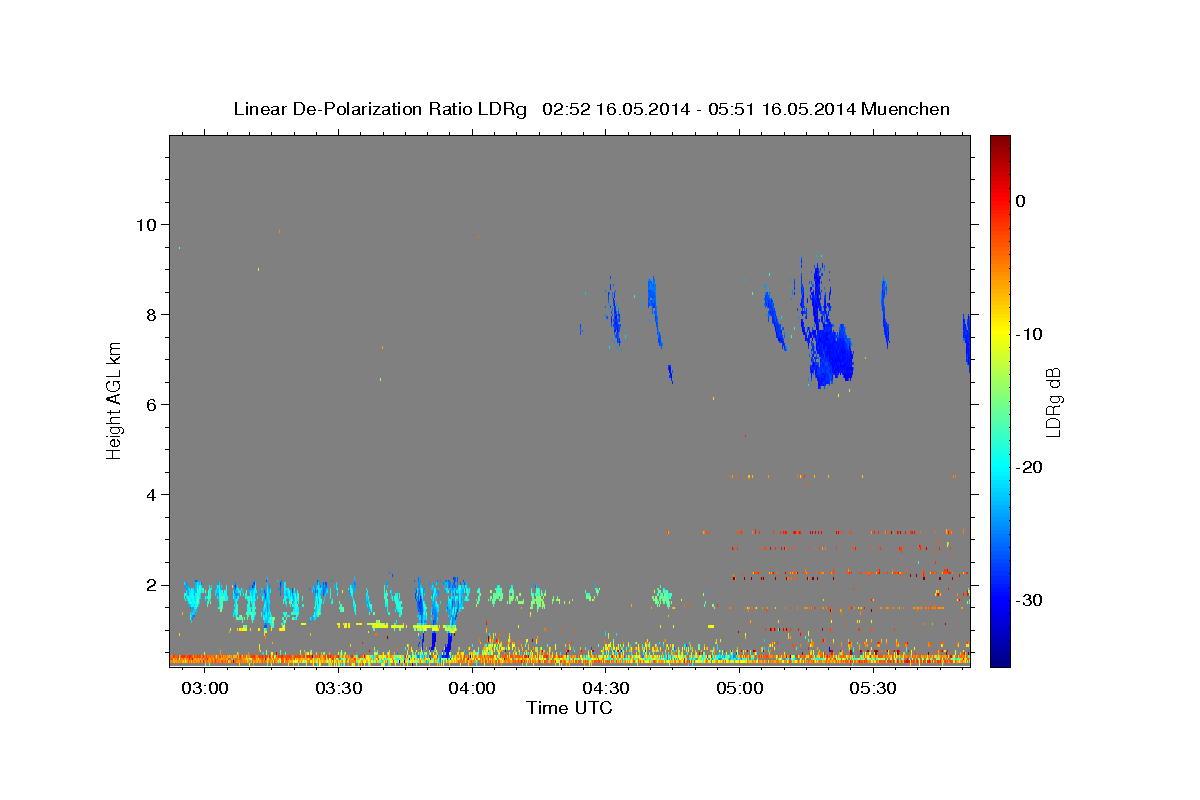
Task: Click the colorbar label -20
Action: [x=1029, y=467]
